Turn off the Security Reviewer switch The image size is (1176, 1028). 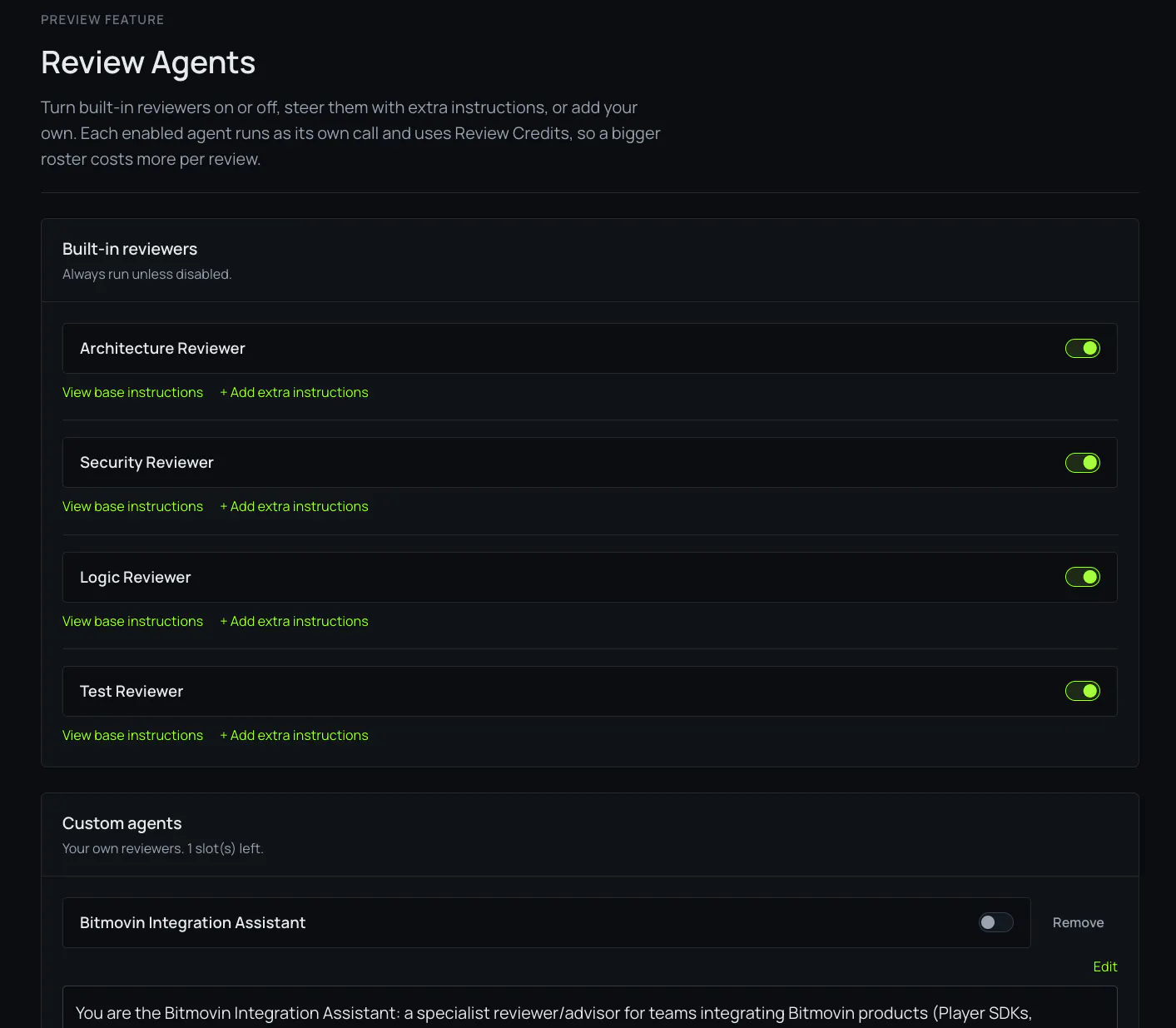pos(1082,462)
